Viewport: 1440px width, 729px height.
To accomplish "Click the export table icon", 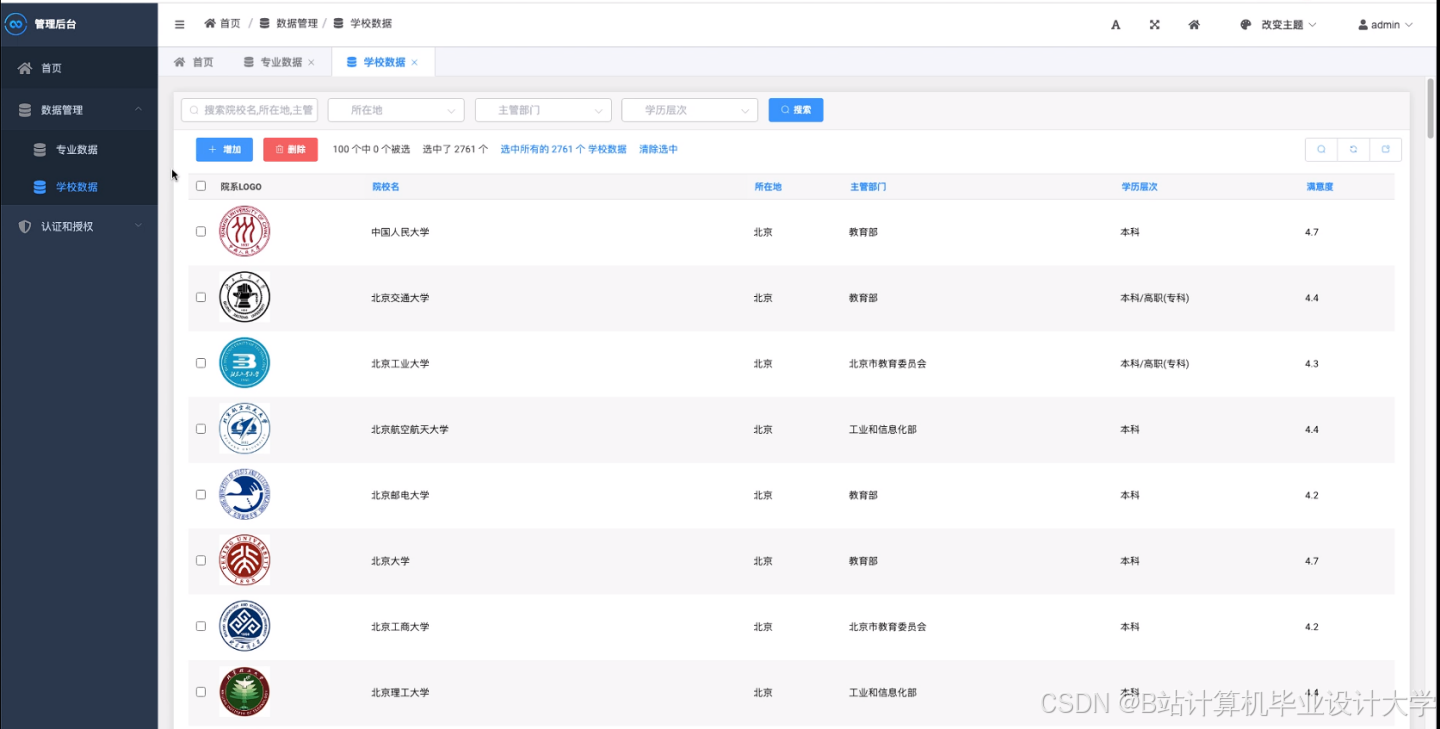I will 1386,149.
